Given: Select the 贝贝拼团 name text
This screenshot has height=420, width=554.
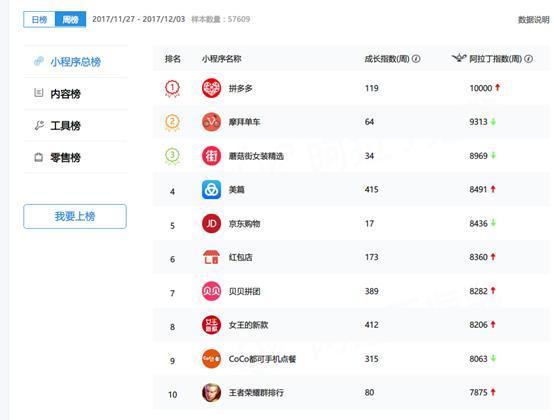Looking at the screenshot, I should point(244,291).
